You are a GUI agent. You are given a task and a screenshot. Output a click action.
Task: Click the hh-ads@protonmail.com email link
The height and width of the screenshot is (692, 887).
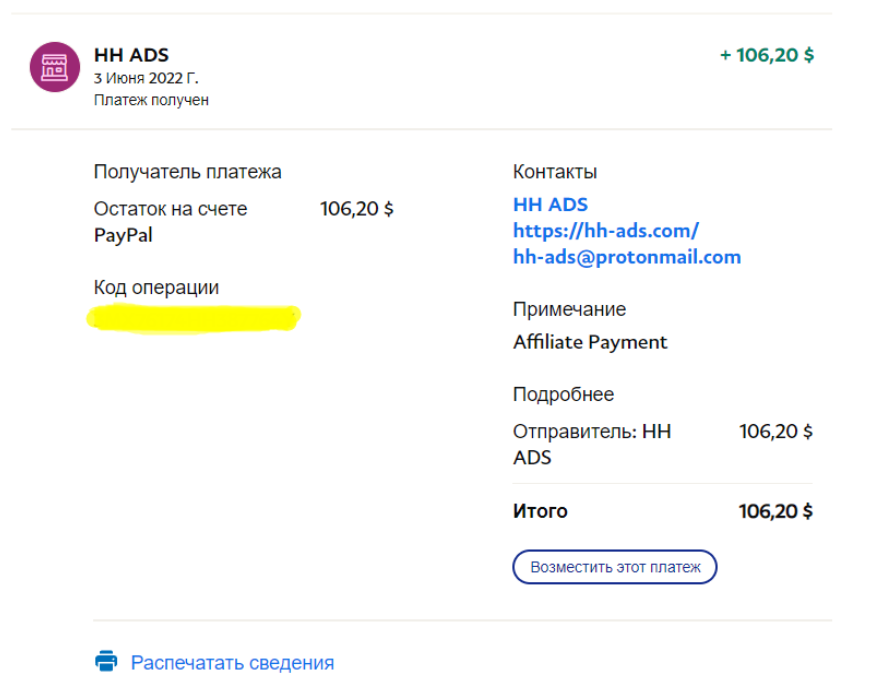[x=627, y=257]
